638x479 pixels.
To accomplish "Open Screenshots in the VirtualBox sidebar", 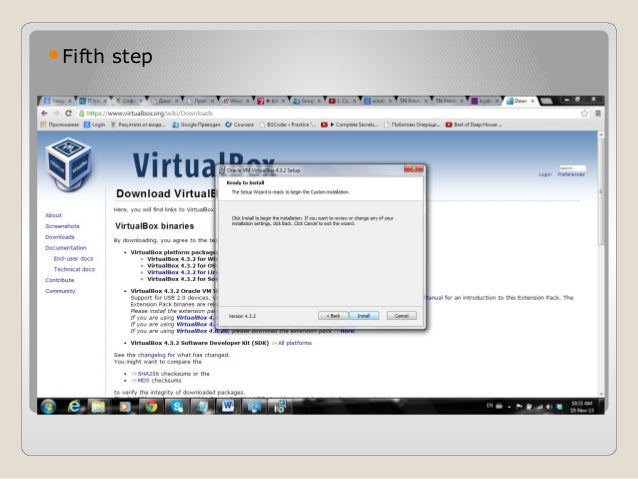I will pos(62,226).
